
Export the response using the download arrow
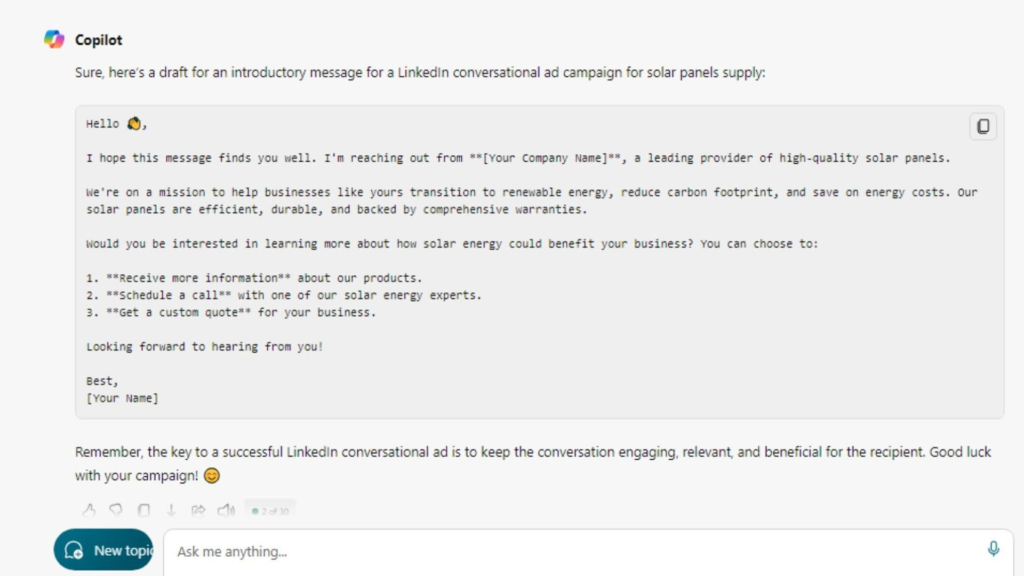(171, 510)
